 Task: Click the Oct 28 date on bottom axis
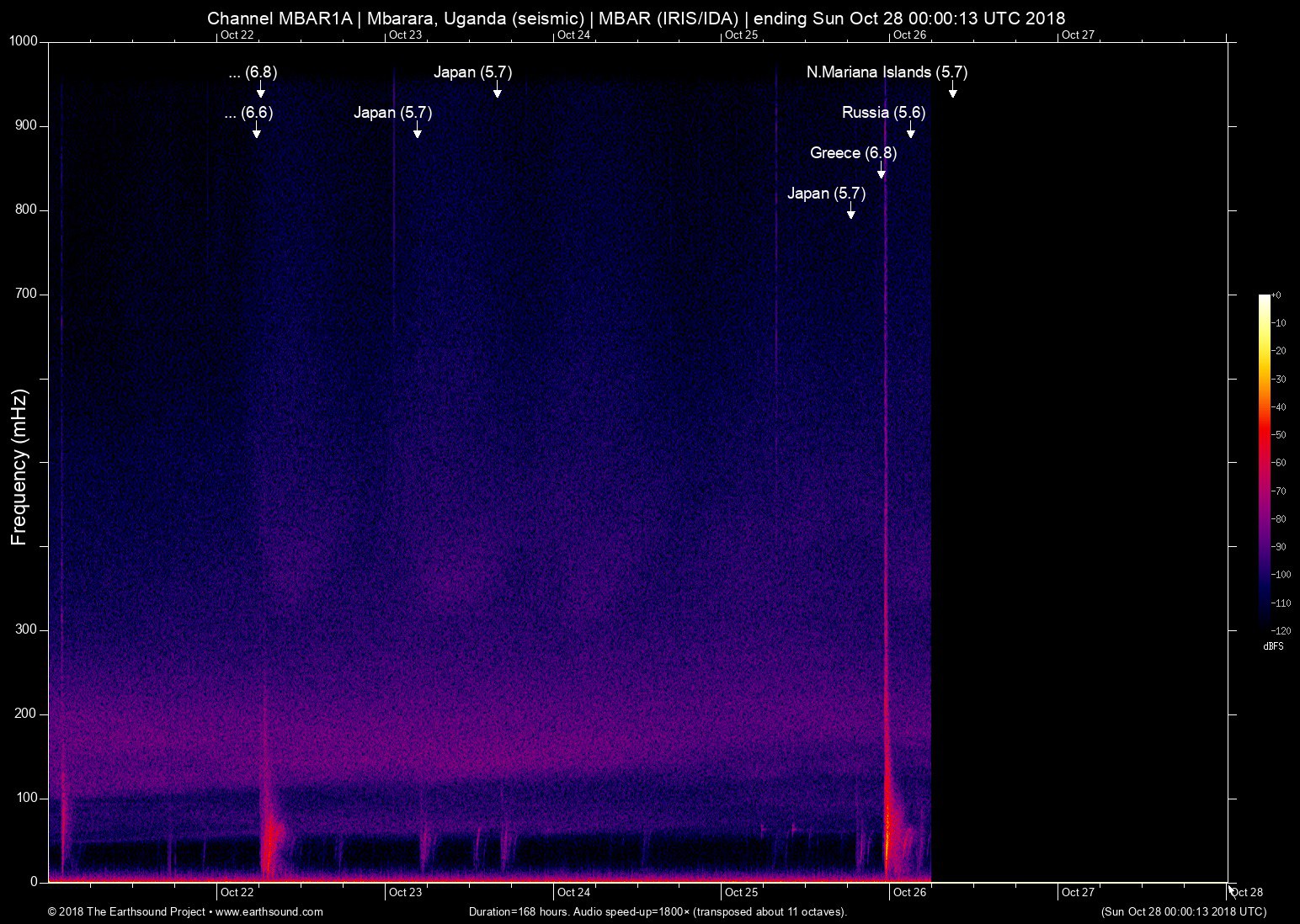coord(1247,892)
